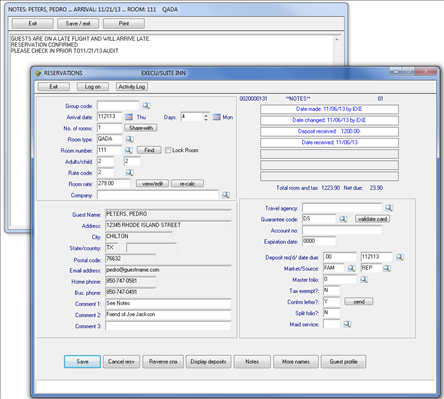Screen dimensions: 444x399
Task: Click the Room rate field 279.00
Action: [x=114, y=184]
